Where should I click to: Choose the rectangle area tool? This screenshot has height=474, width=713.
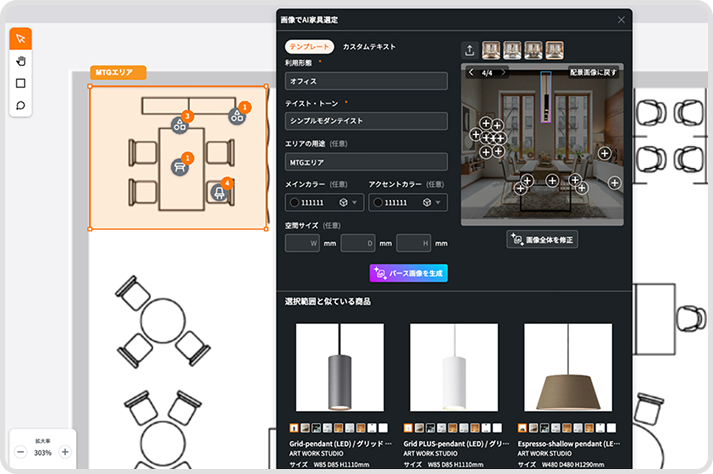coord(21,83)
